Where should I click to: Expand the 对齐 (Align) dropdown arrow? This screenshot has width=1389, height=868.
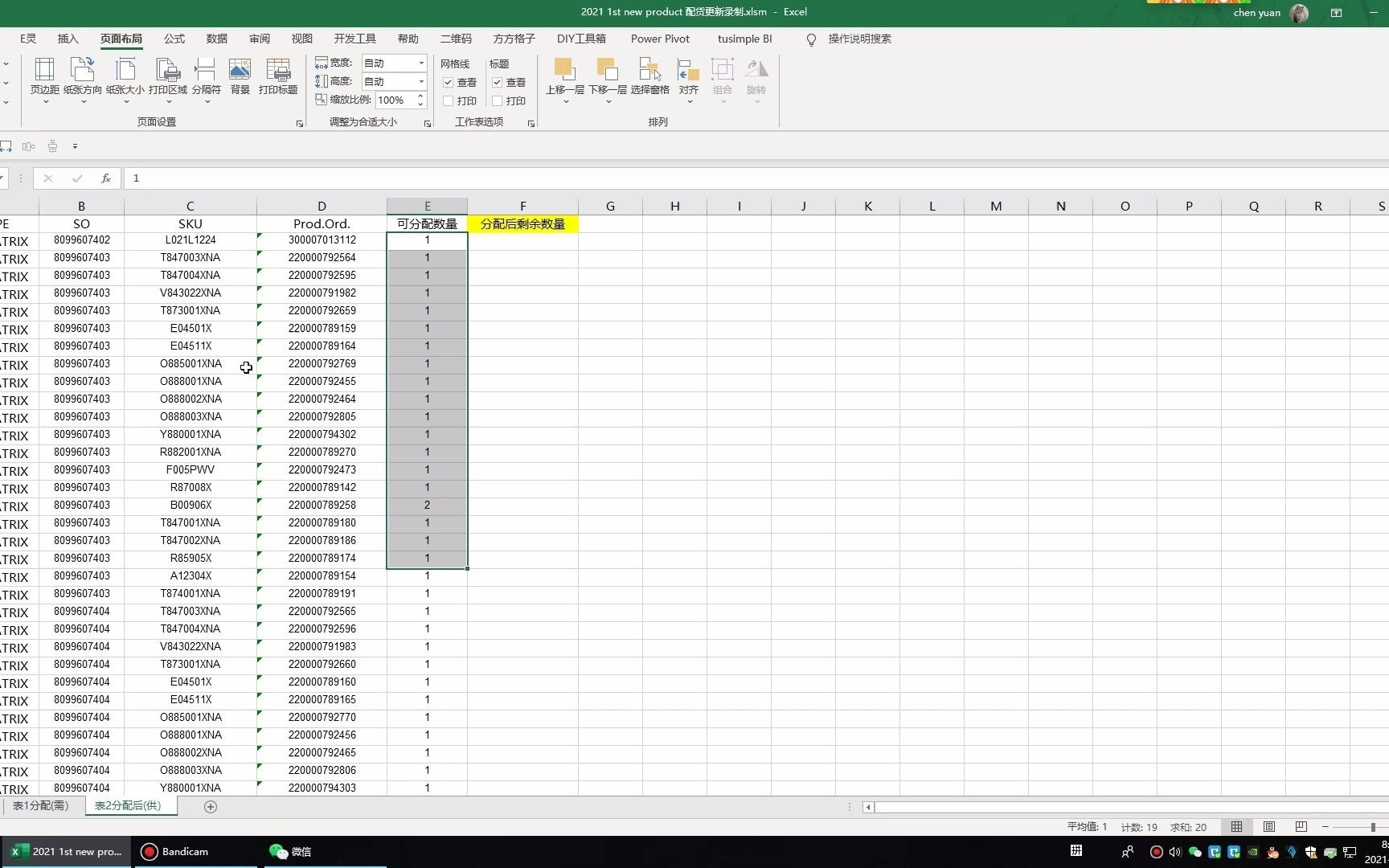(x=688, y=102)
